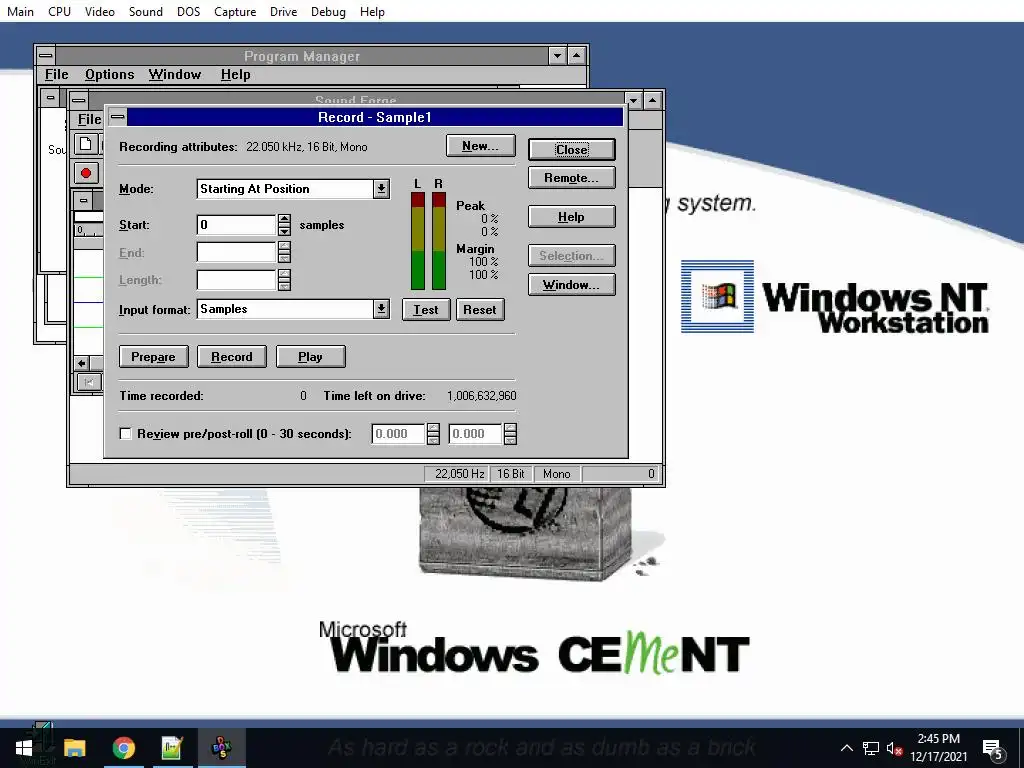Image resolution: width=1024 pixels, height=768 pixels.
Task: Open the DOSBox CPU menu
Action: (59, 12)
